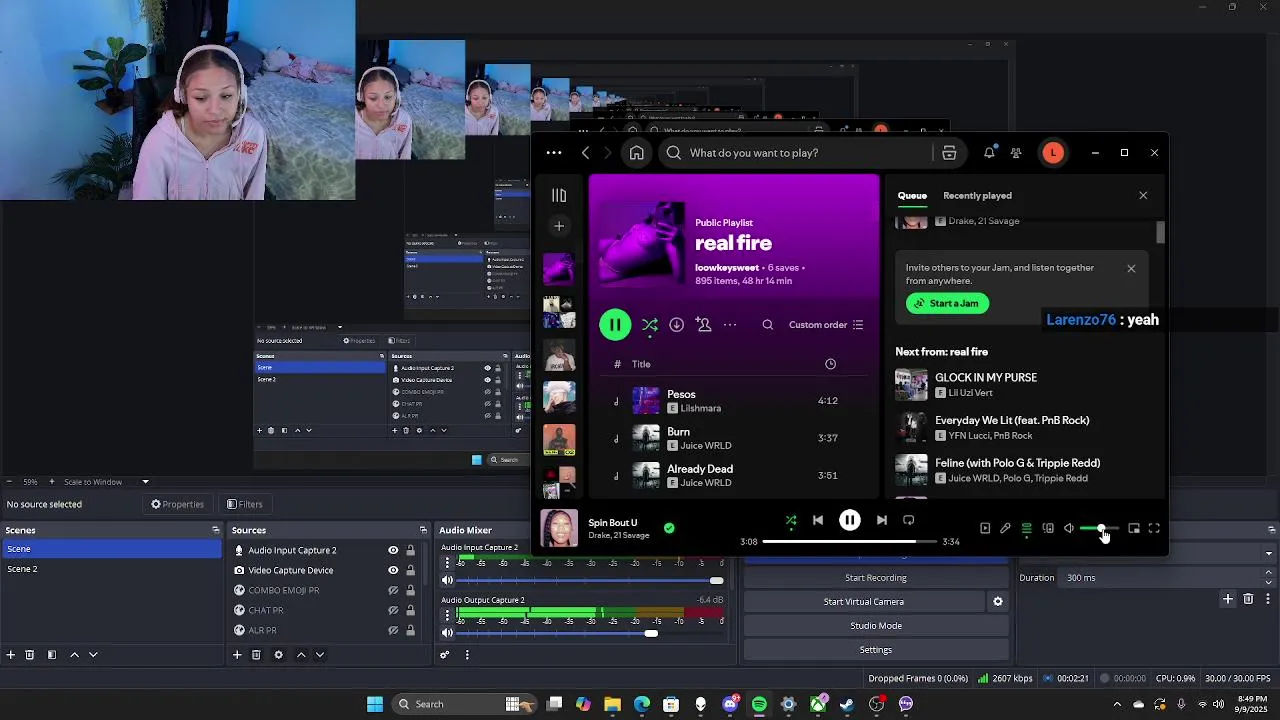Switch to Recently played tab
Screen dimensions: 1280x720
pos(977,196)
